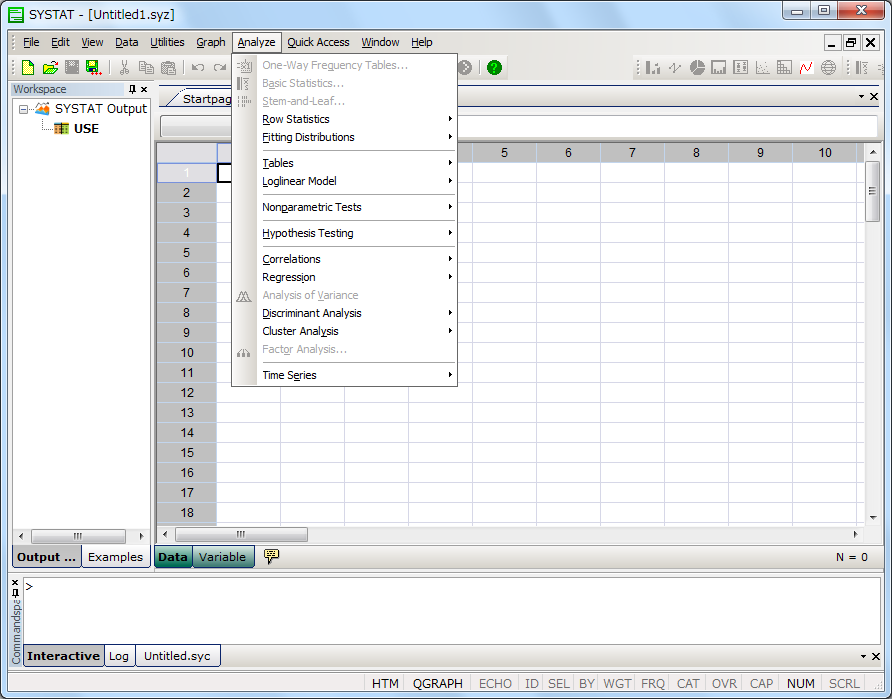Click the red line chart icon

pyautogui.click(x=806, y=68)
